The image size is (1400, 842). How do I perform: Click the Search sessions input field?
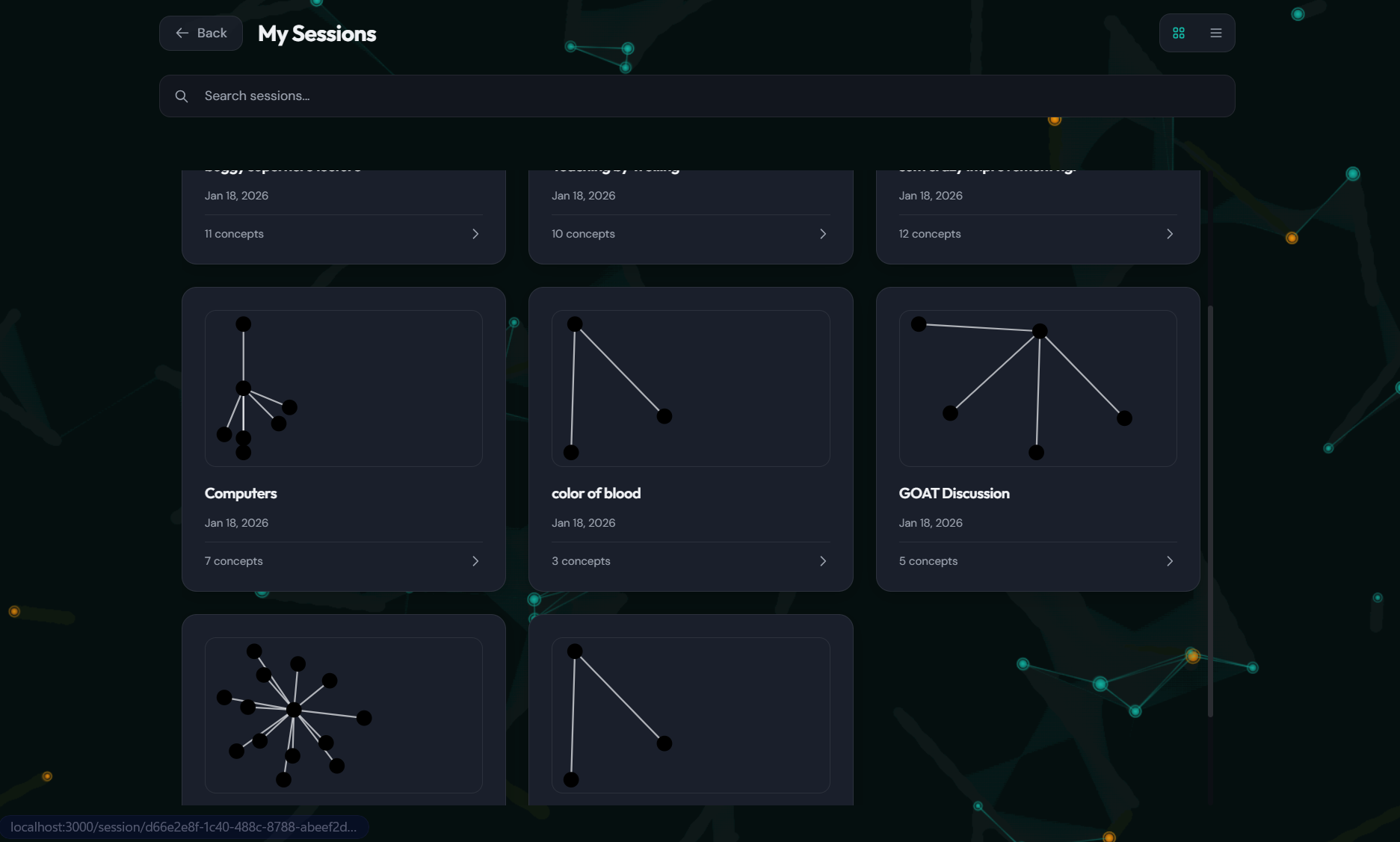(697, 96)
